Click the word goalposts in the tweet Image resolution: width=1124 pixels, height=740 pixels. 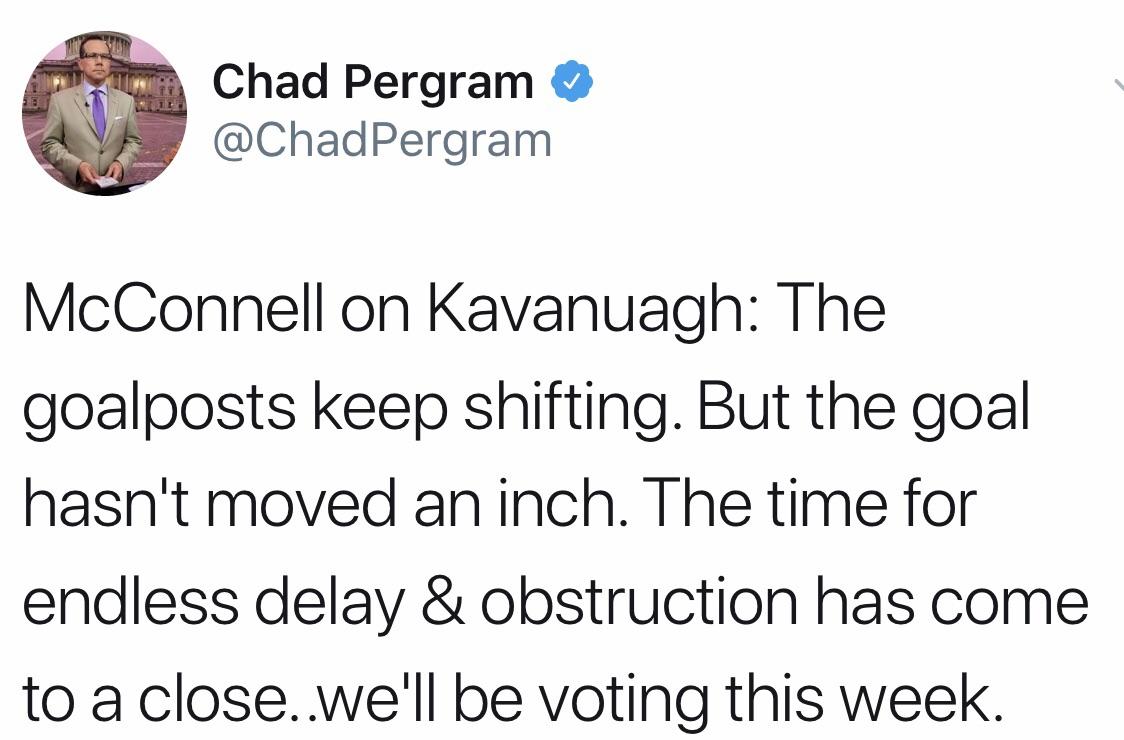159,410
